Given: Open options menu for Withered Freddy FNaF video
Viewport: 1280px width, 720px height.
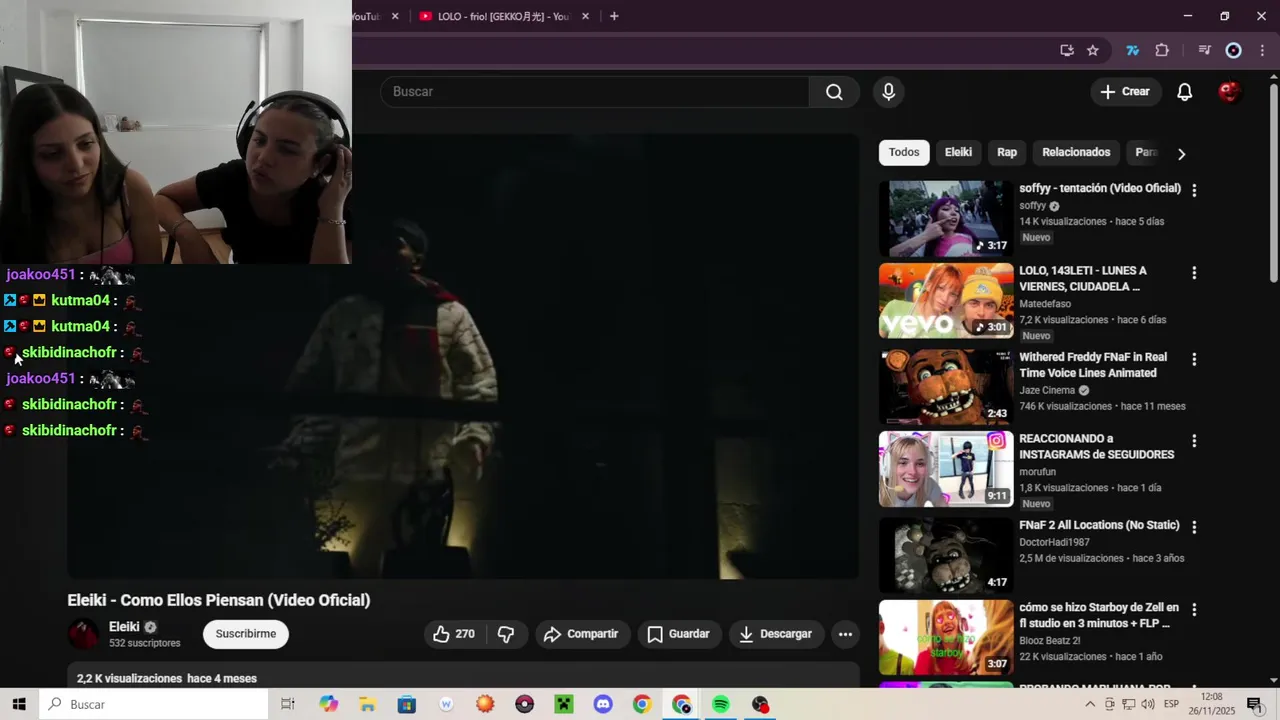Looking at the screenshot, I should pyautogui.click(x=1194, y=359).
